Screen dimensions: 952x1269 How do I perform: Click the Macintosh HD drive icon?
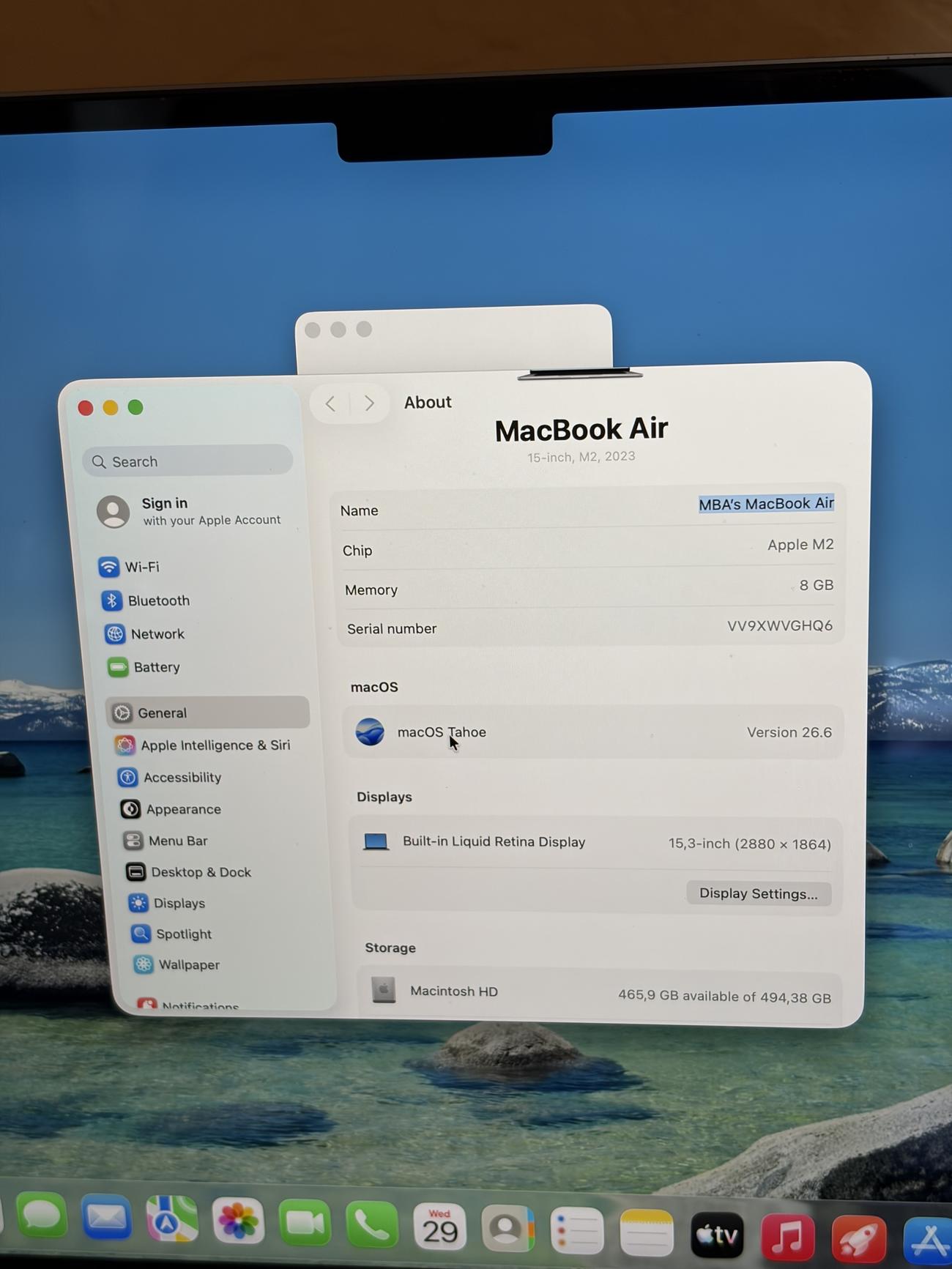383,990
